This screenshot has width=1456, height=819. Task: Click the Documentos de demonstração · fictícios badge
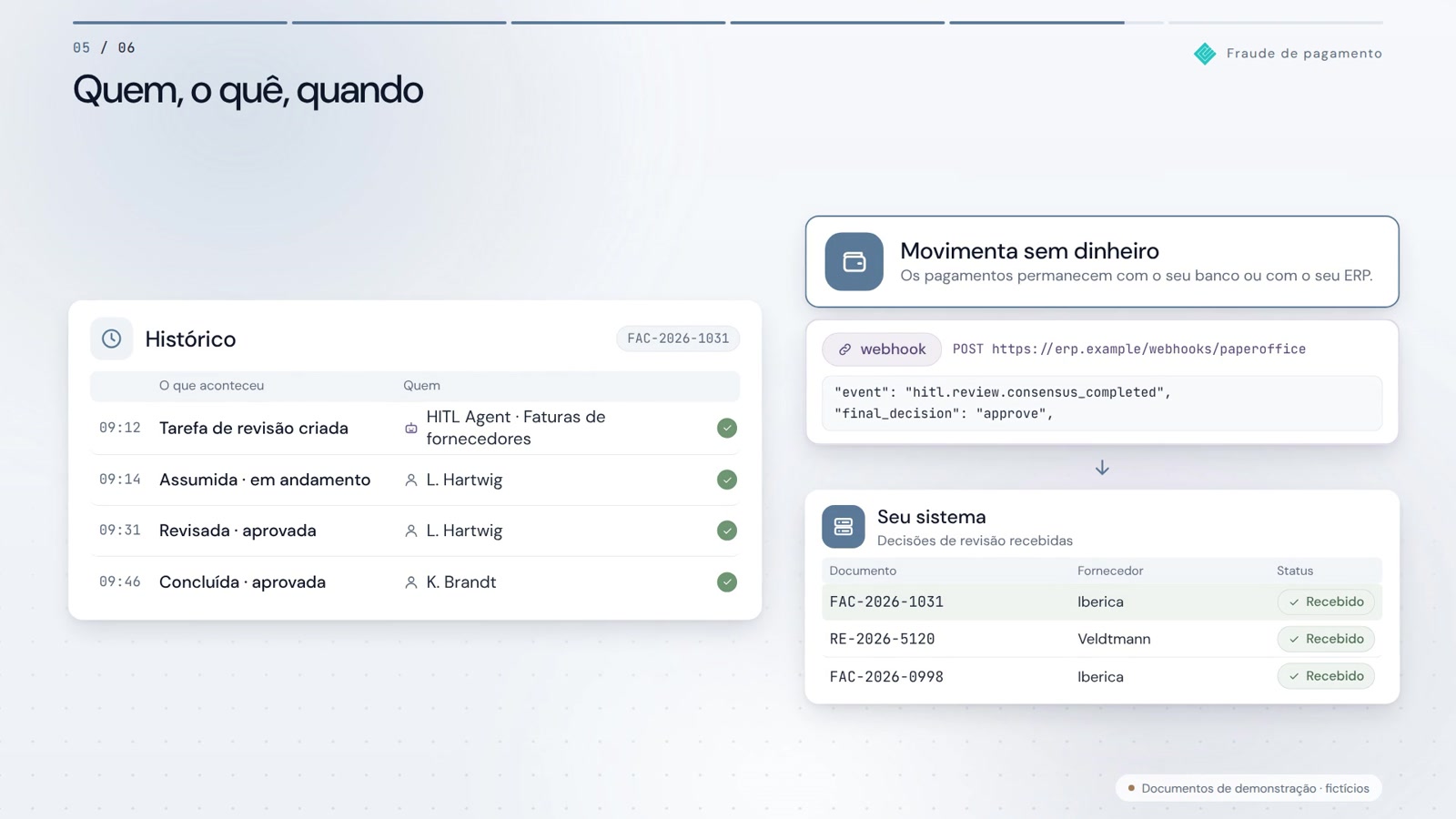point(1249,788)
